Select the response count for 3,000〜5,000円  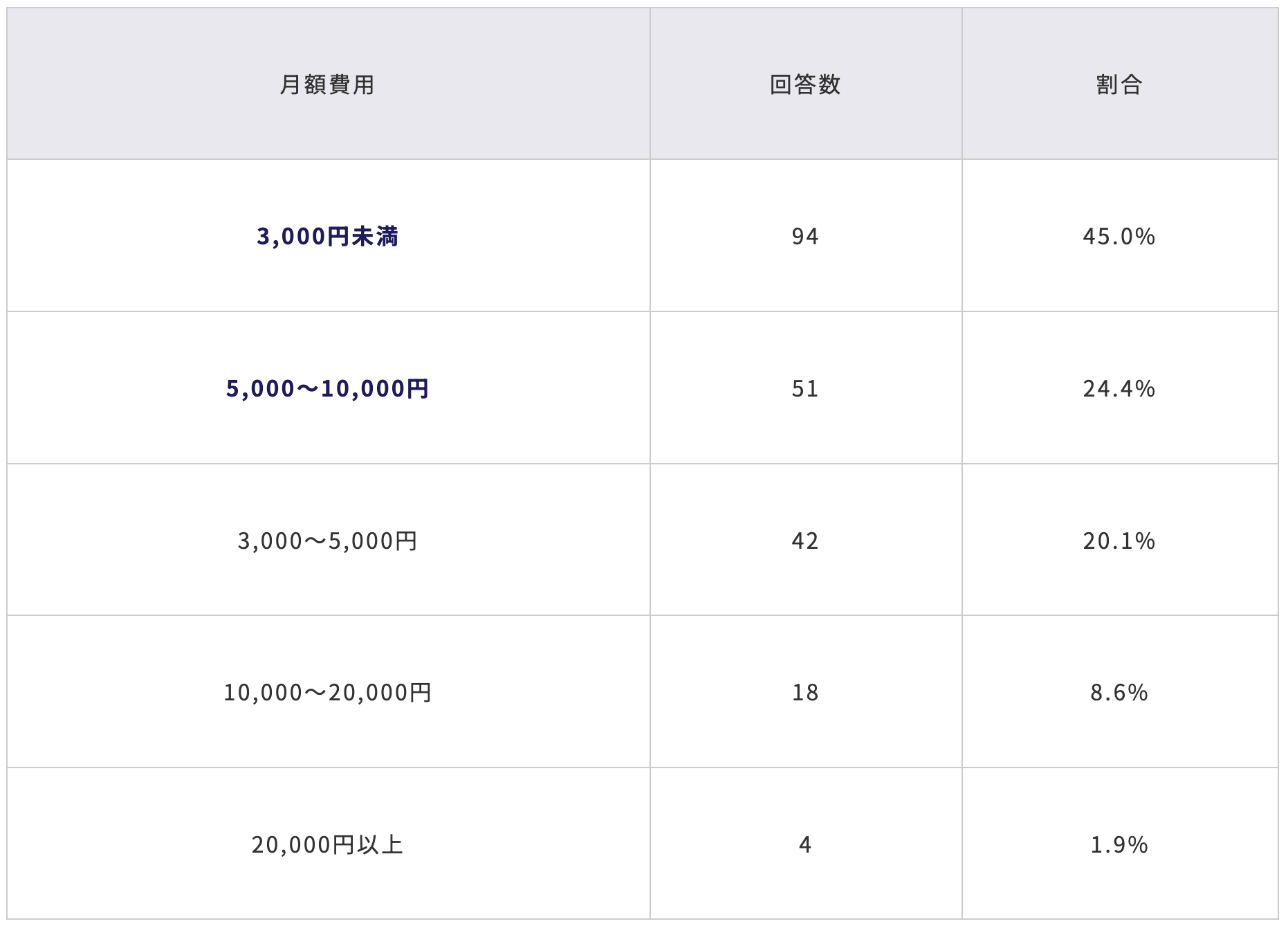[x=805, y=541]
